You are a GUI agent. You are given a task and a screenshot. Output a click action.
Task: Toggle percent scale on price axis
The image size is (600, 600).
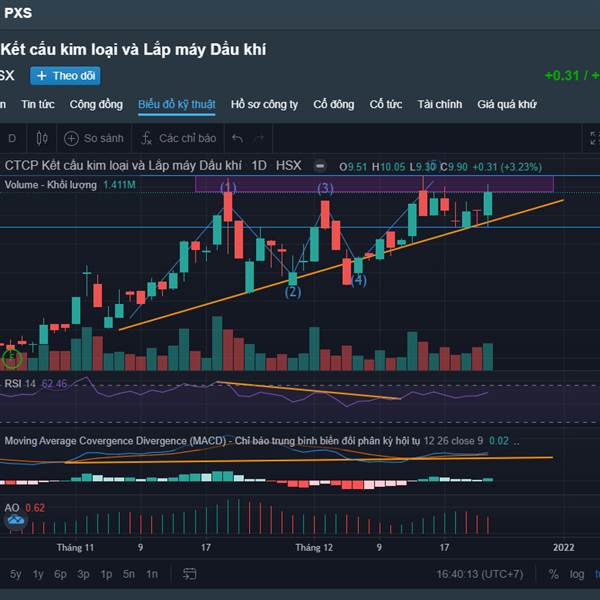click(553, 574)
